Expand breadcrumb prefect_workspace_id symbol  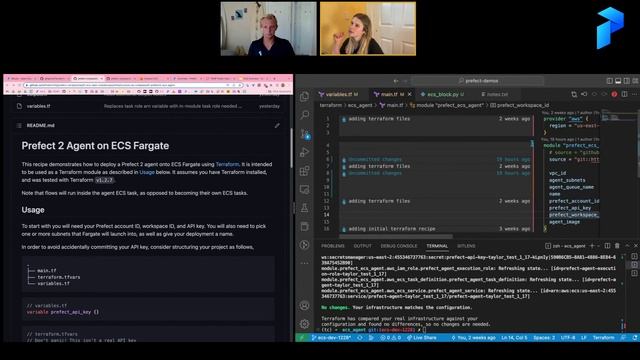(x=519, y=105)
